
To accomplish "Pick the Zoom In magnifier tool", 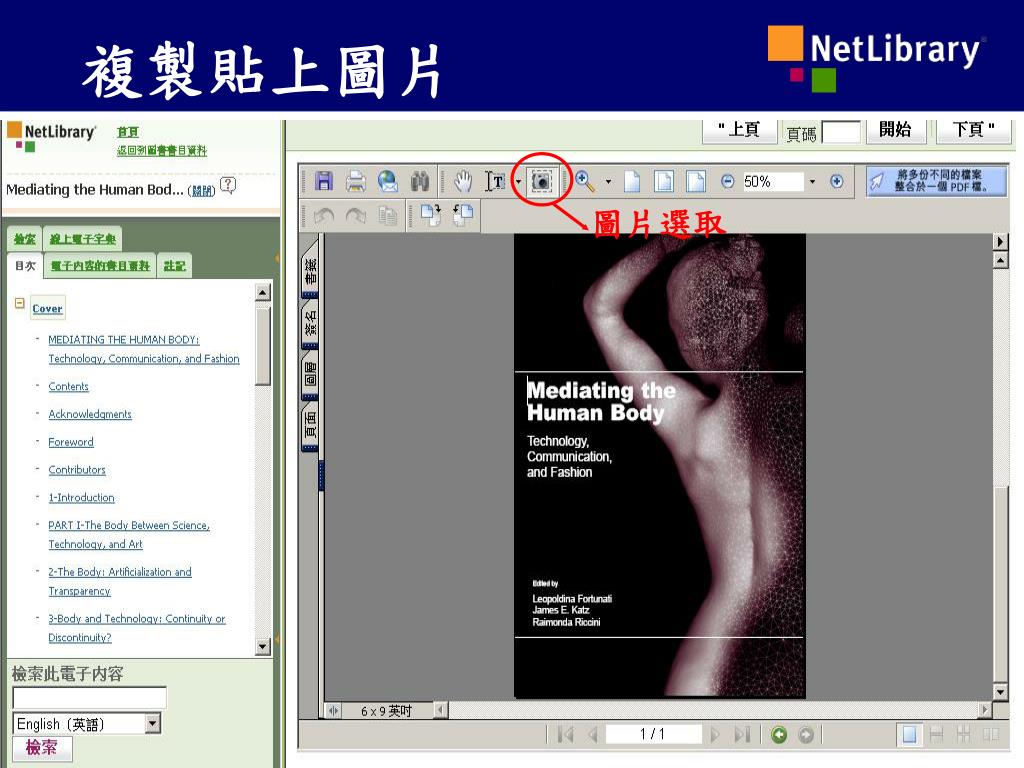I will [x=584, y=181].
